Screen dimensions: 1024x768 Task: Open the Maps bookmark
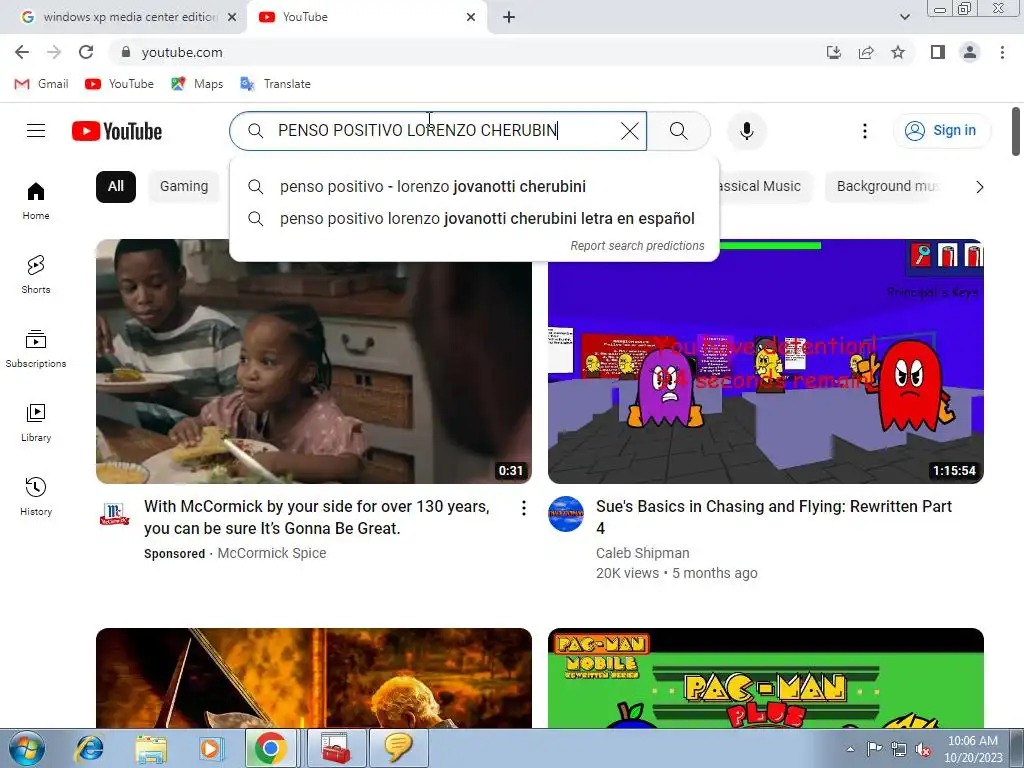tap(197, 84)
